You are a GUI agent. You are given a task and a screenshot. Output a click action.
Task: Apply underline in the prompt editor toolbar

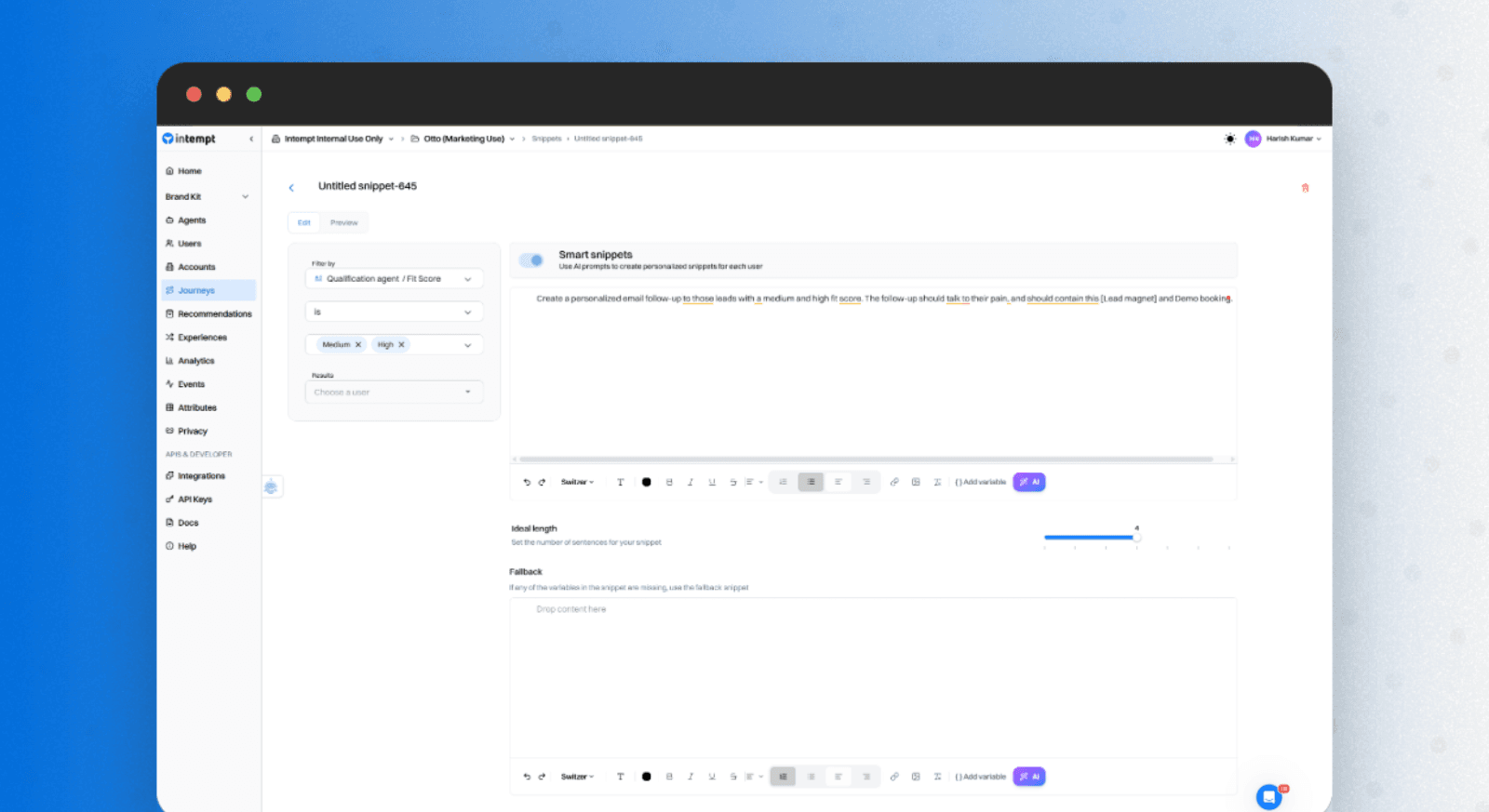click(x=712, y=482)
